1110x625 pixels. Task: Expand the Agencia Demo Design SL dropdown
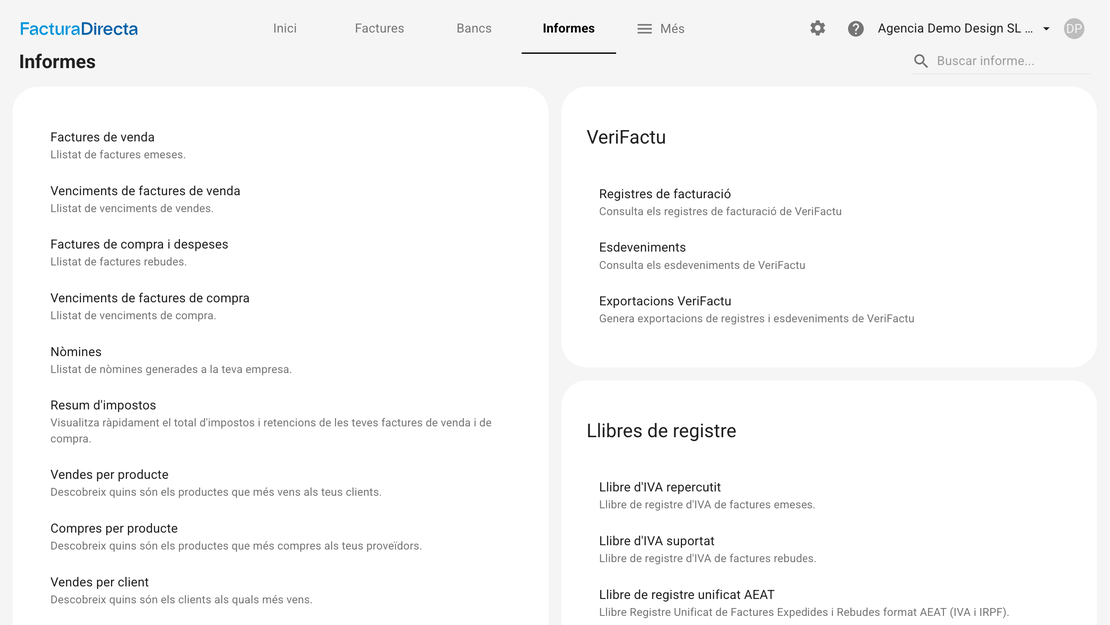click(1046, 29)
